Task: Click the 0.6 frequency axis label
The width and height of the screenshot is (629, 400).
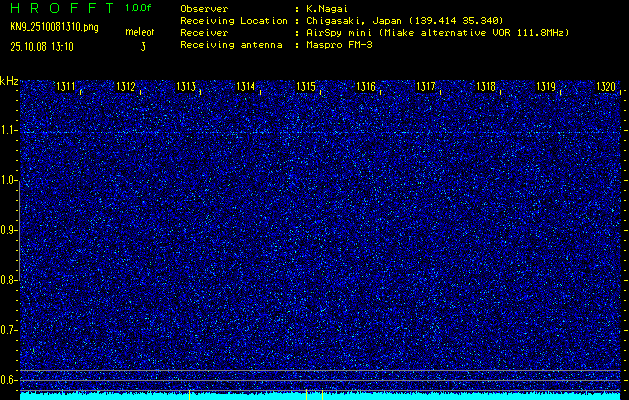Action: [x=9, y=379]
